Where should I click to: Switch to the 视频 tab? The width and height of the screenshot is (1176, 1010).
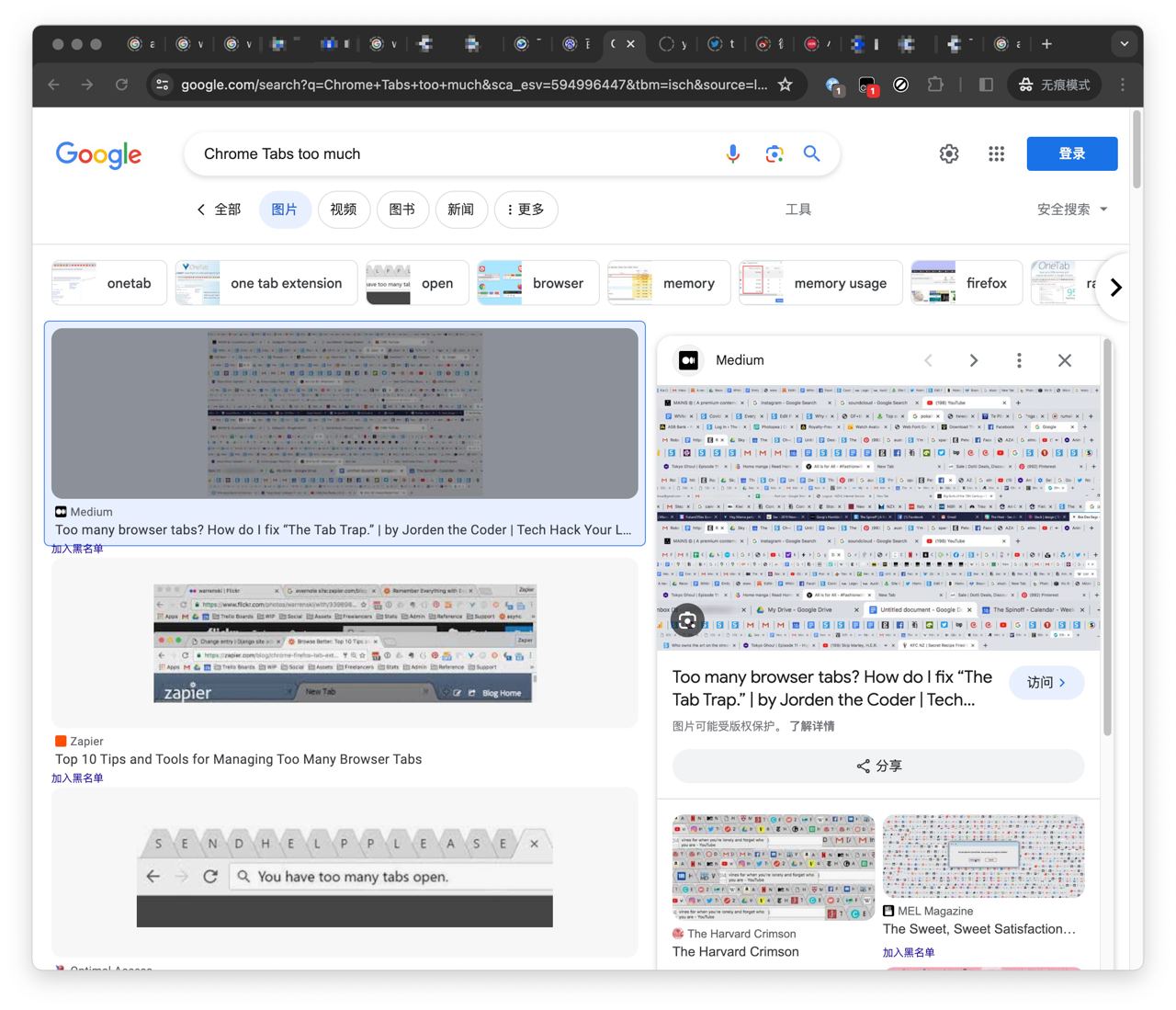coord(344,210)
